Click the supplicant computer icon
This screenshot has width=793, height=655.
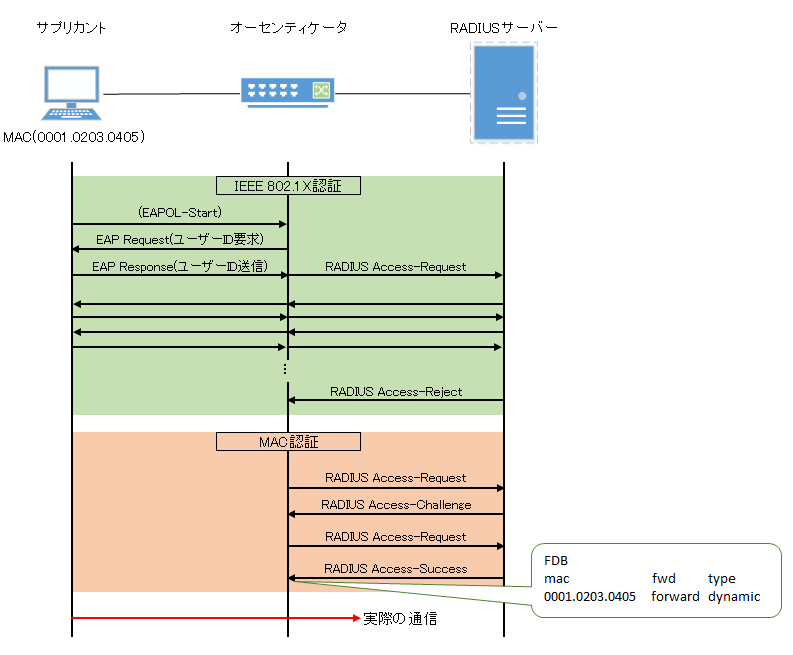pyautogui.click(x=72, y=94)
